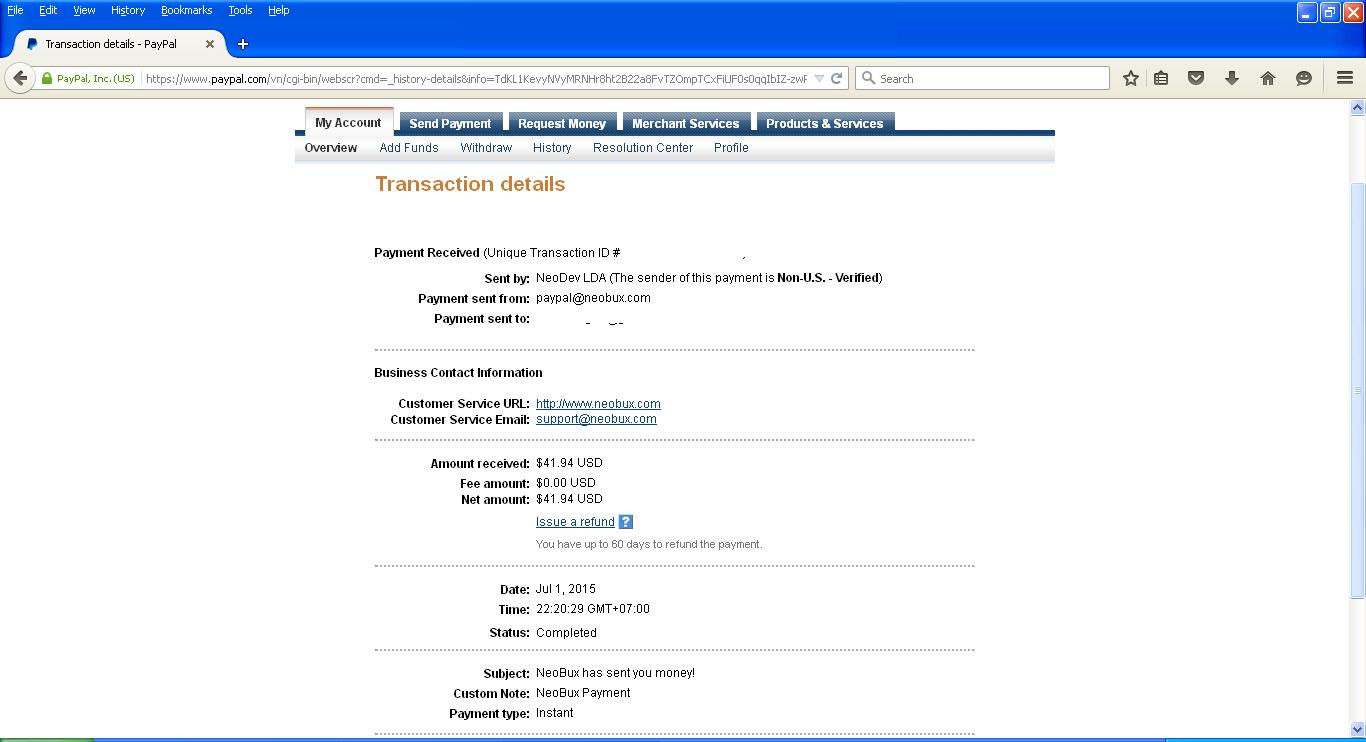The width and height of the screenshot is (1366, 742).
Task: Go back with the browser back arrow
Action: (20, 78)
